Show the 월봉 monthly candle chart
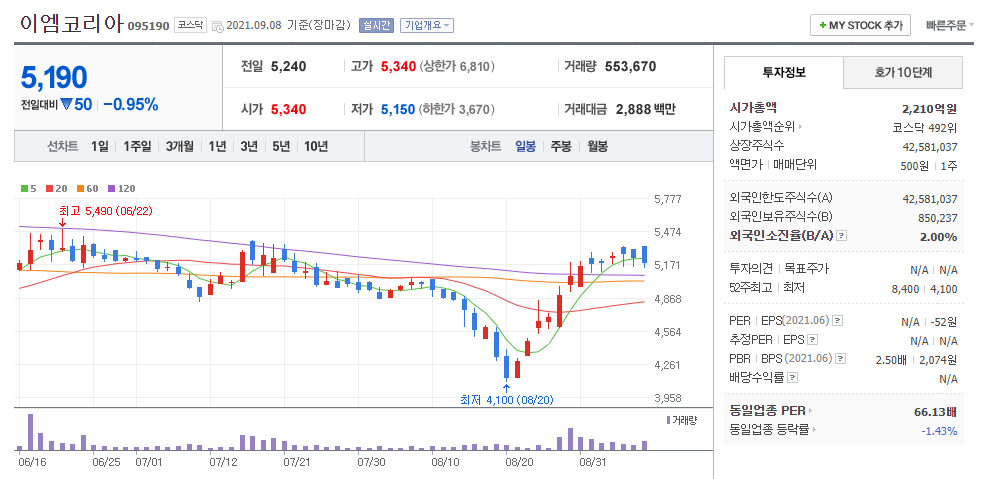988x479 pixels. (597, 146)
